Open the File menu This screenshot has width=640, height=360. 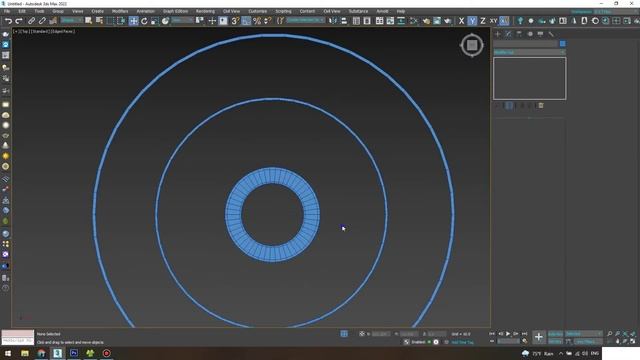[x=7, y=11]
